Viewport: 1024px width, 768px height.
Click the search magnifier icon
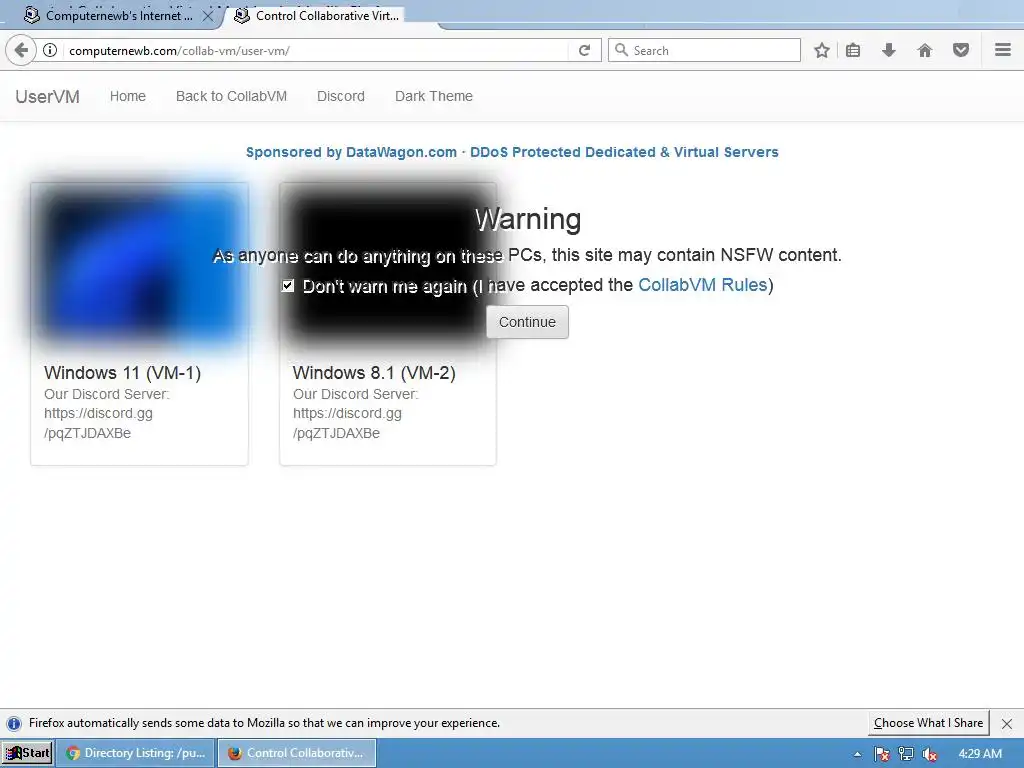click(x=621, y=50)
